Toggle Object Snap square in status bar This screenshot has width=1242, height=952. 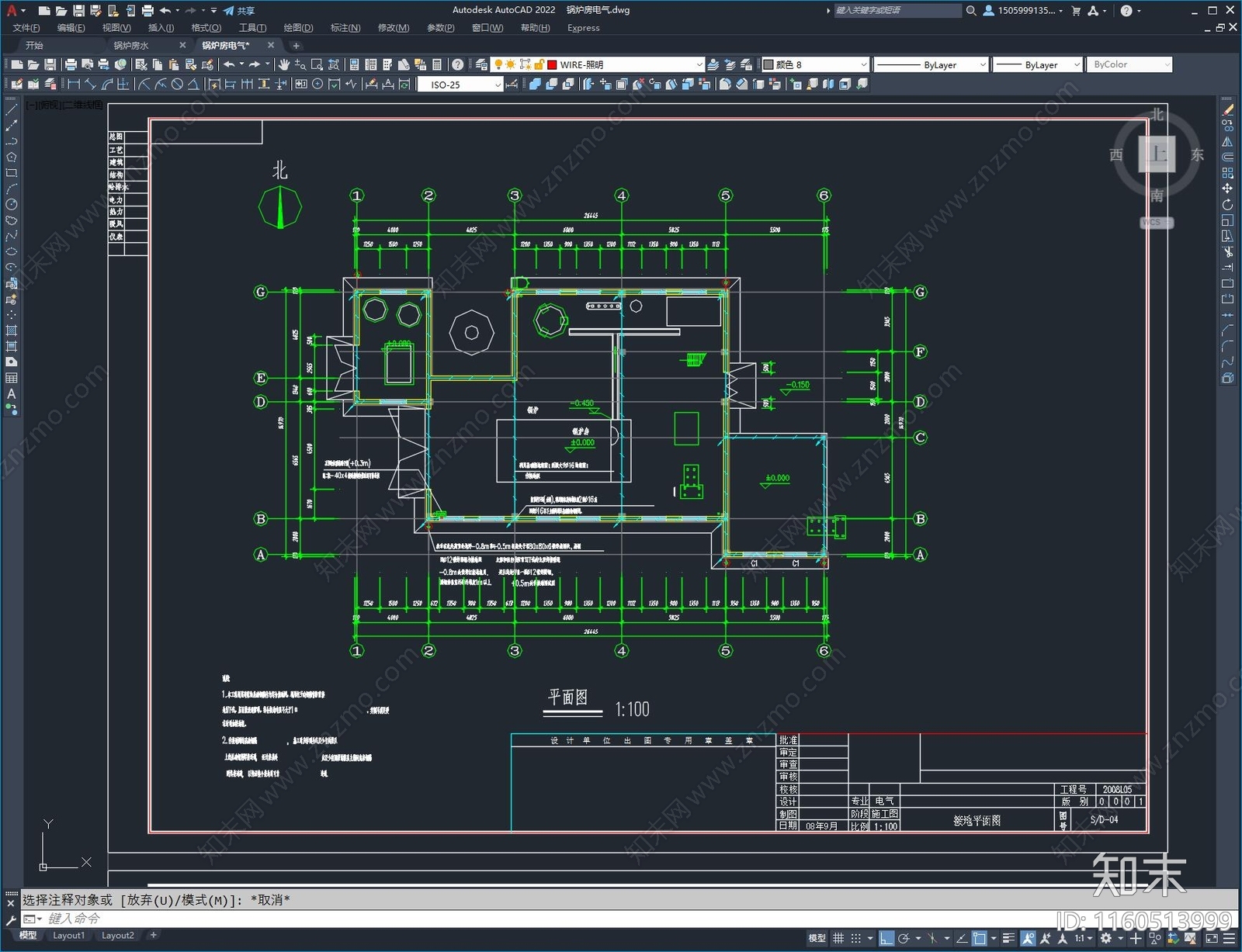coord(980,938)
